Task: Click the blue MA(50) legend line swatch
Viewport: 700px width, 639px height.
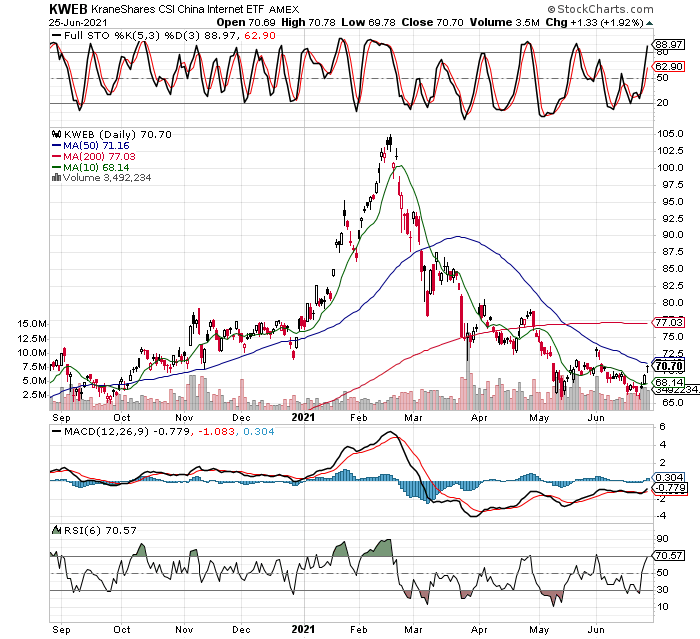Action: [56, 145]
